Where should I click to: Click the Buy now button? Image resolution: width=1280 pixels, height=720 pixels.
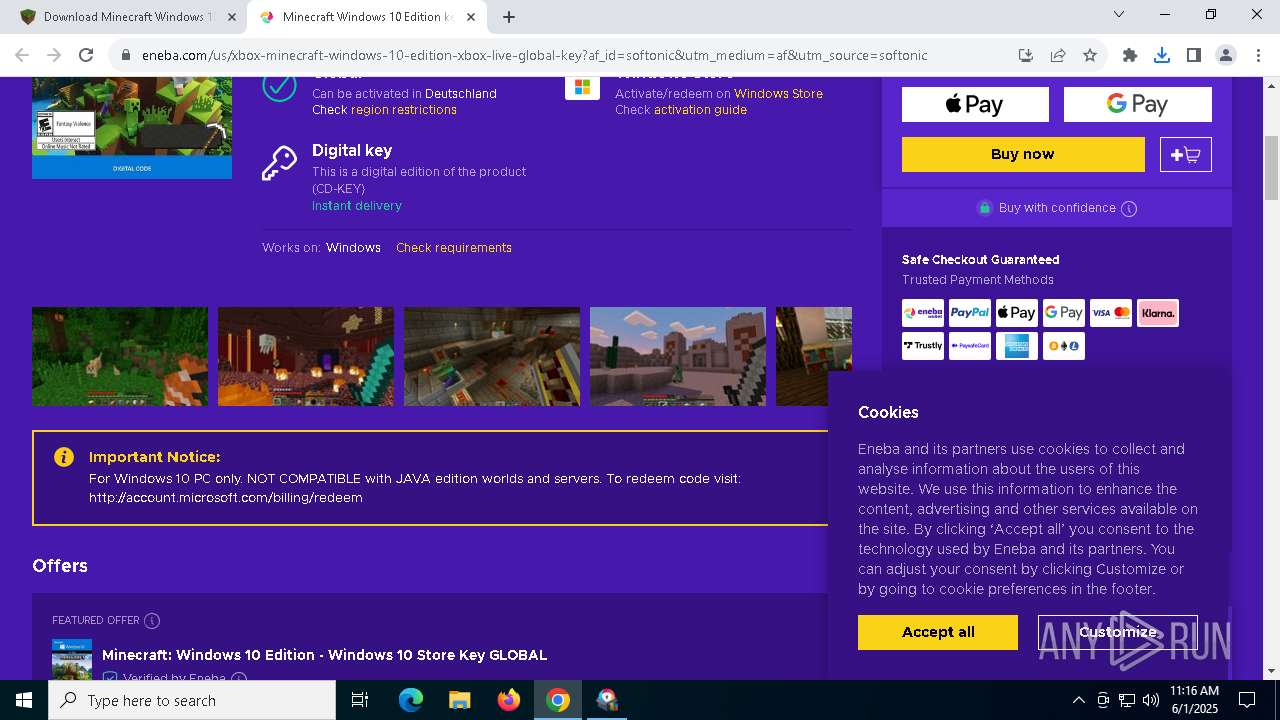point(1023,154)
